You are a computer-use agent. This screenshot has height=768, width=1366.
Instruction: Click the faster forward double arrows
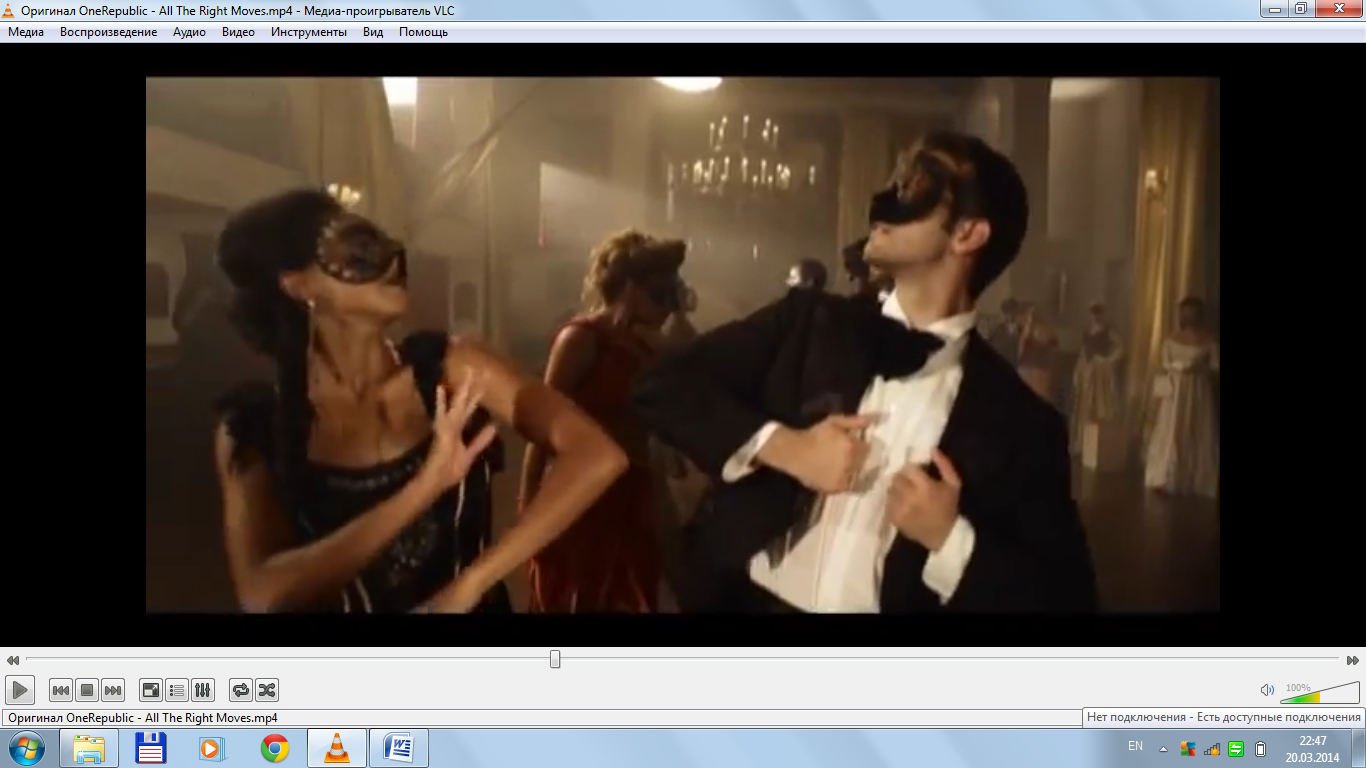(x=1353, y=660)
